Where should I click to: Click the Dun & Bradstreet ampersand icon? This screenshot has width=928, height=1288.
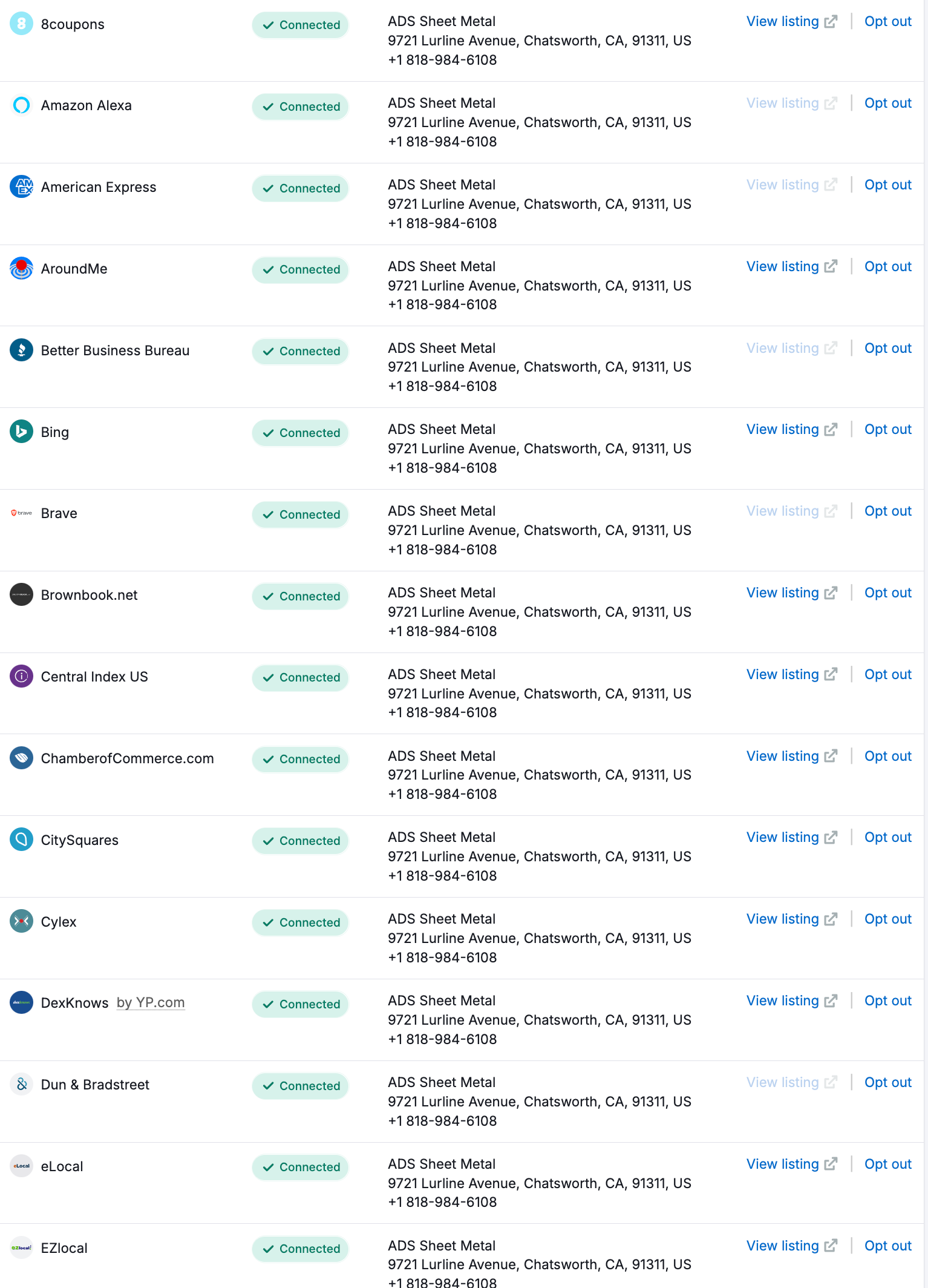(x=21, y=1084)
